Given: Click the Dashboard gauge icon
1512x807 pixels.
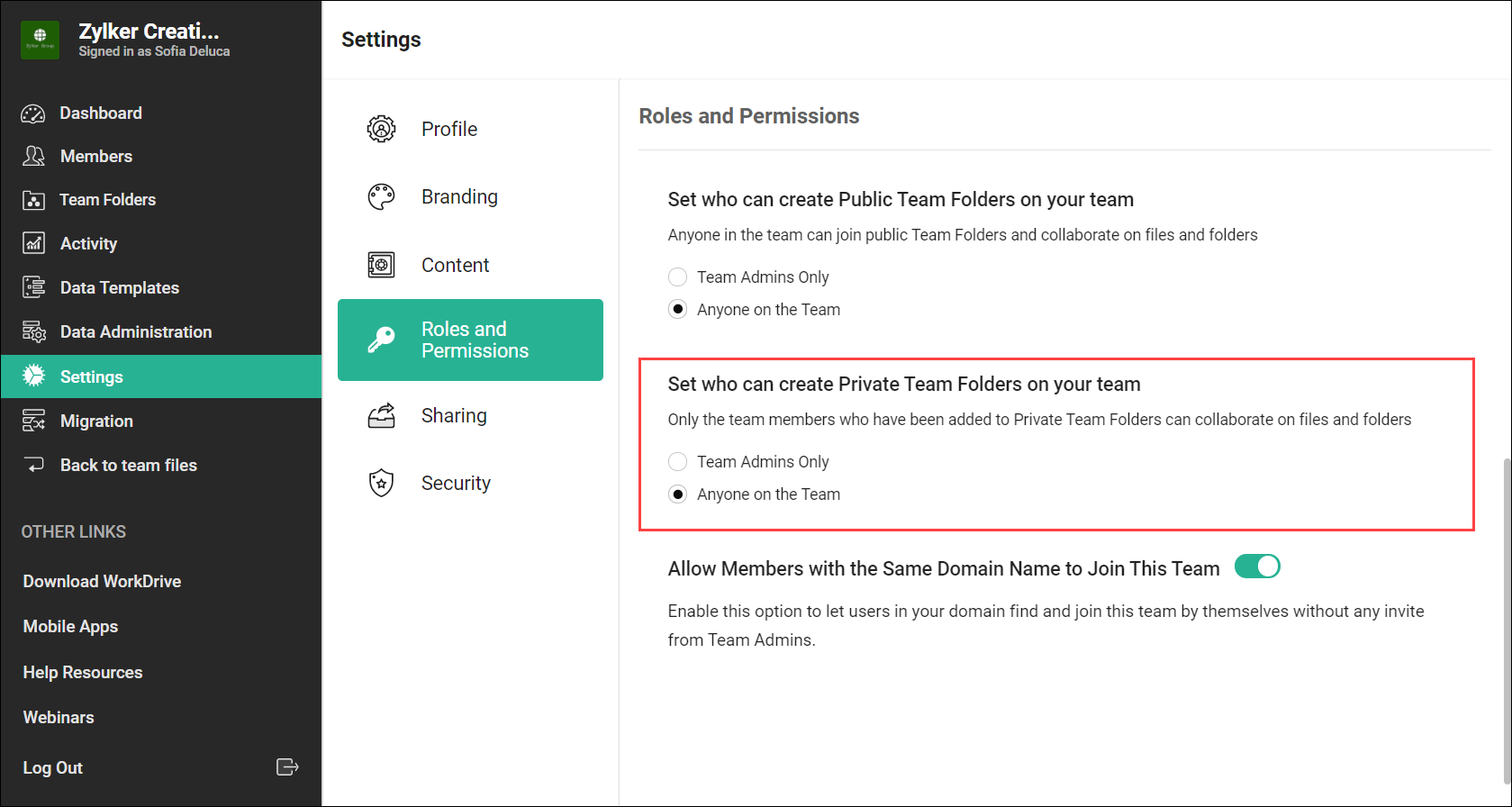Looking at the screenshot, I should point(33,113).
